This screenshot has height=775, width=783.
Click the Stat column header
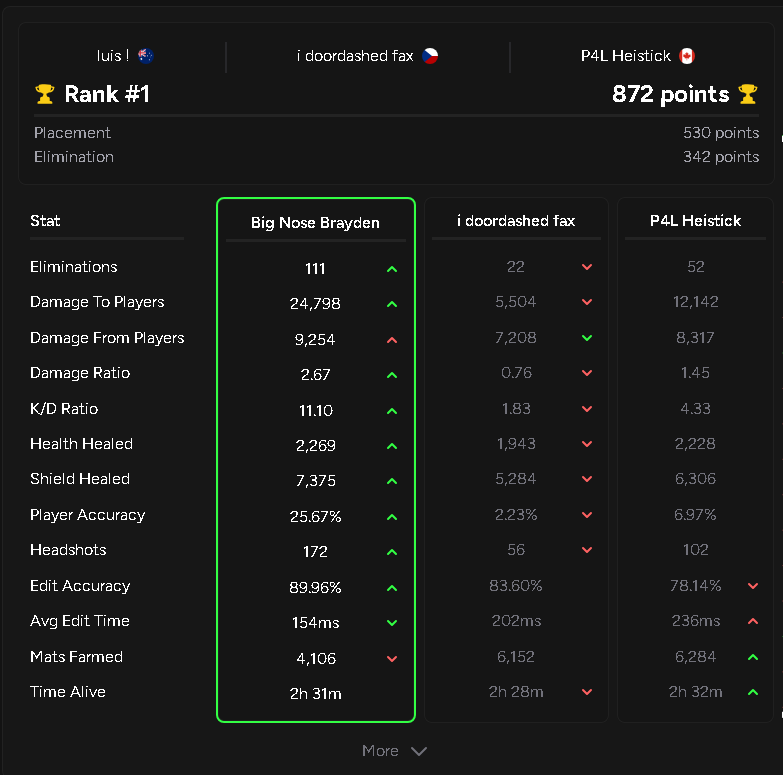click(45, 221)
